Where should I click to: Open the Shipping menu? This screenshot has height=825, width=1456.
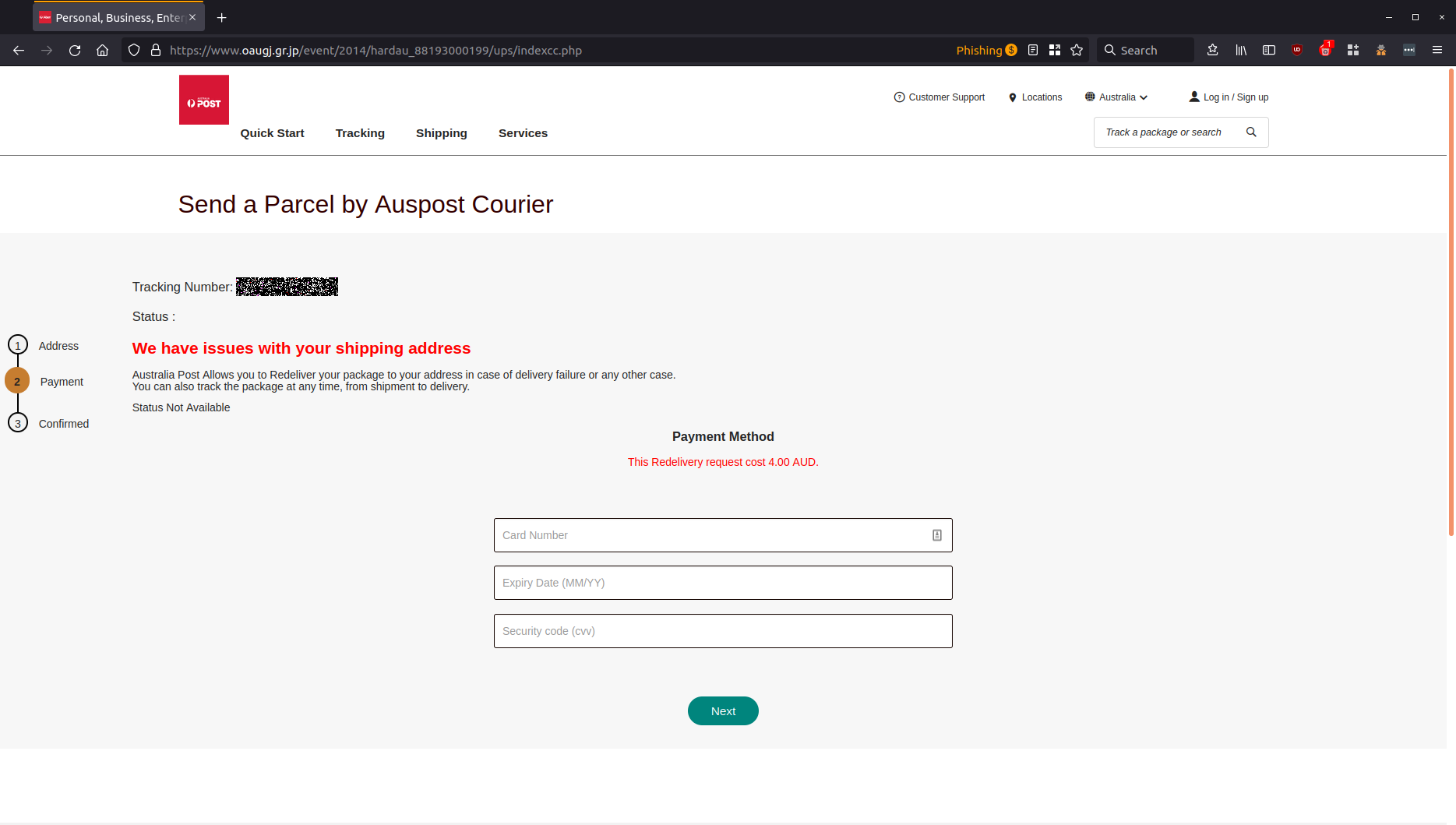pos(442,133)
